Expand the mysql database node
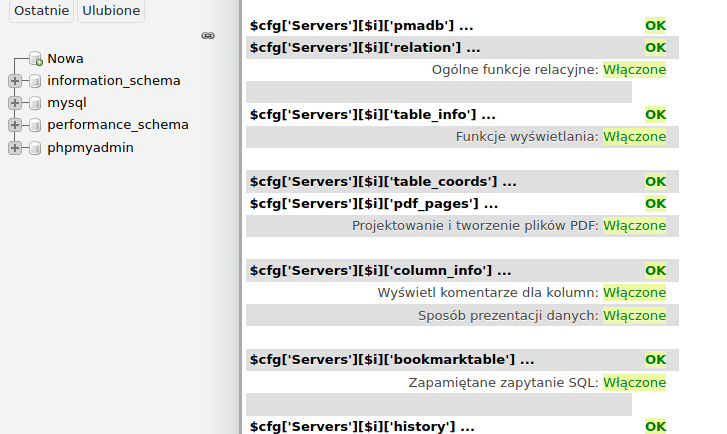 tap(14, 103)
